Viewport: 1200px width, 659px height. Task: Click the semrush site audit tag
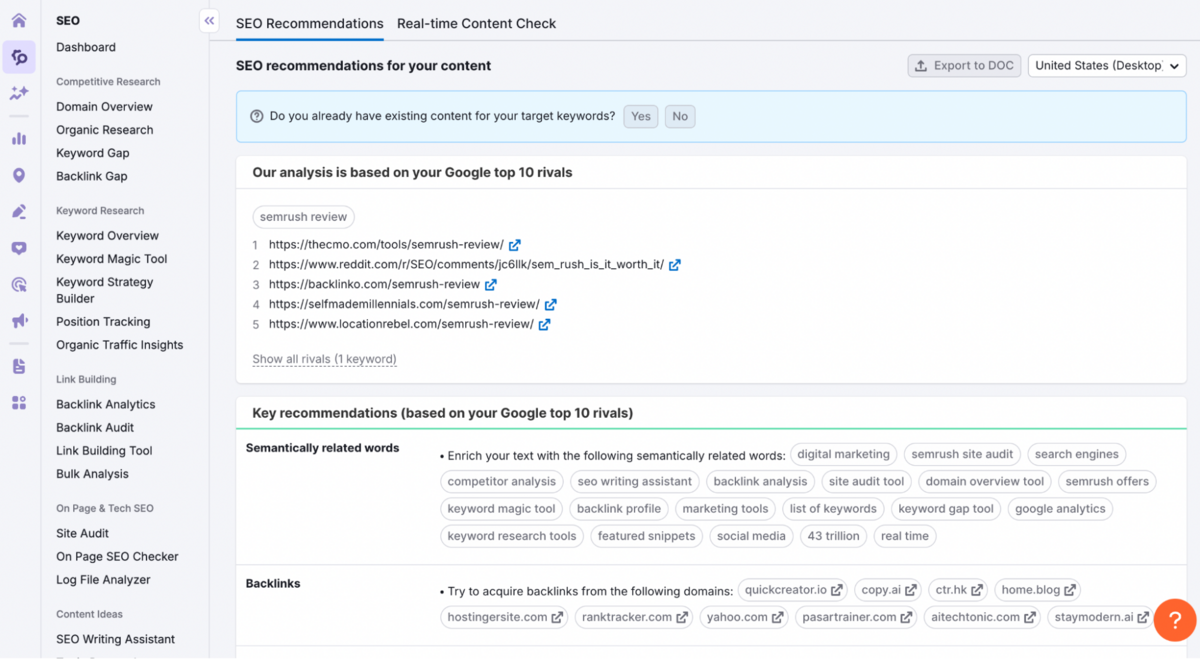pyautogui.click(x=962, y=454)
